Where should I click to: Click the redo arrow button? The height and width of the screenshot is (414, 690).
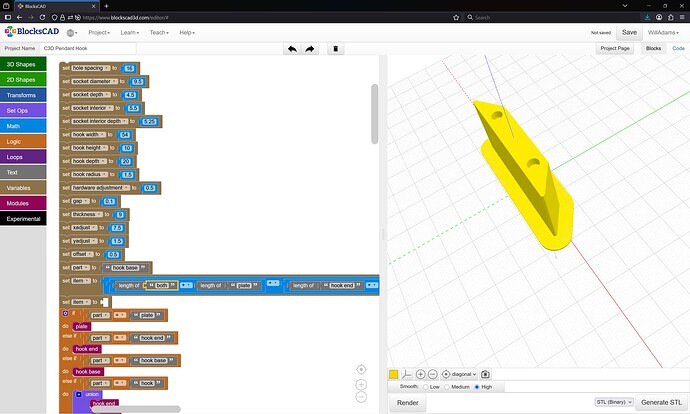pyautogui.click(x=309, y=48)
